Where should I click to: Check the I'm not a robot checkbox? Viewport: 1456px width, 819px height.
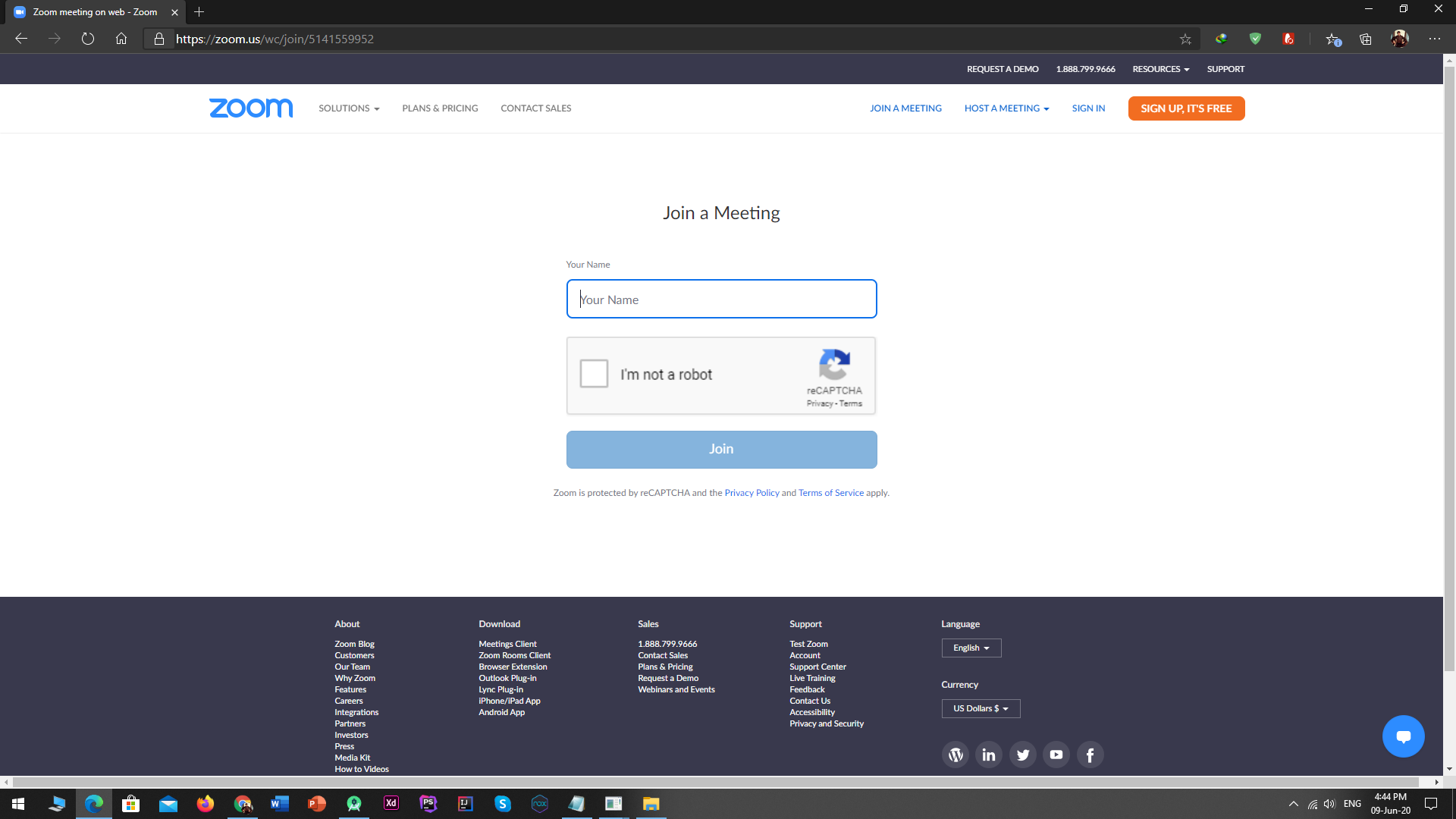594,374
